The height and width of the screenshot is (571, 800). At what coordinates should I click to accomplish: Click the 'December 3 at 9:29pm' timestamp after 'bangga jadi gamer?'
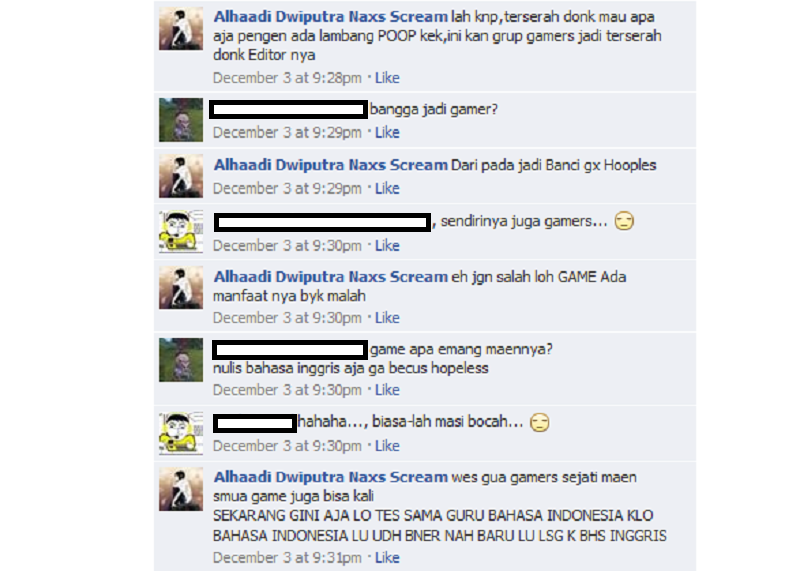287,133
